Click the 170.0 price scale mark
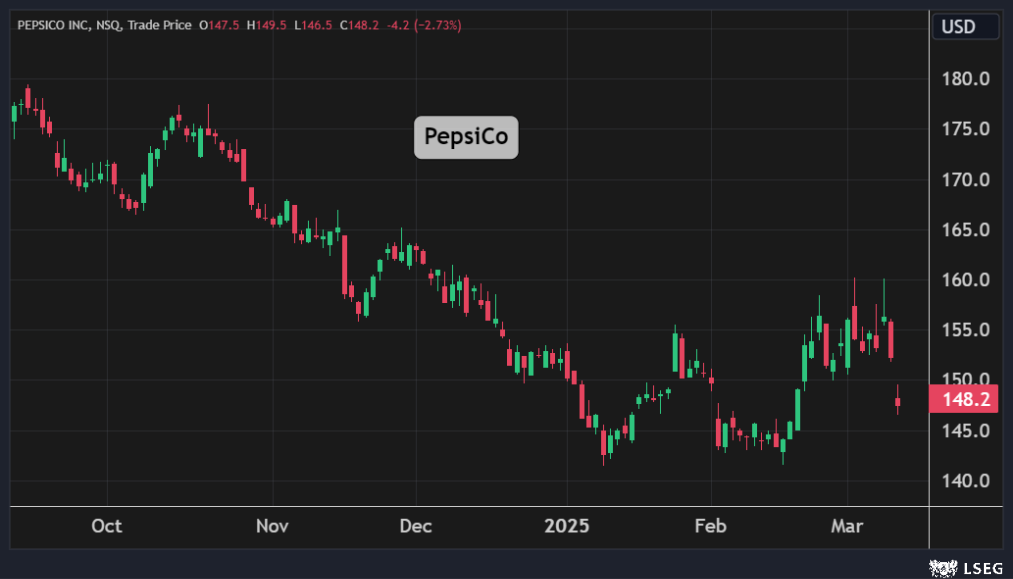1013x579 pixels. tap(965, 180)
